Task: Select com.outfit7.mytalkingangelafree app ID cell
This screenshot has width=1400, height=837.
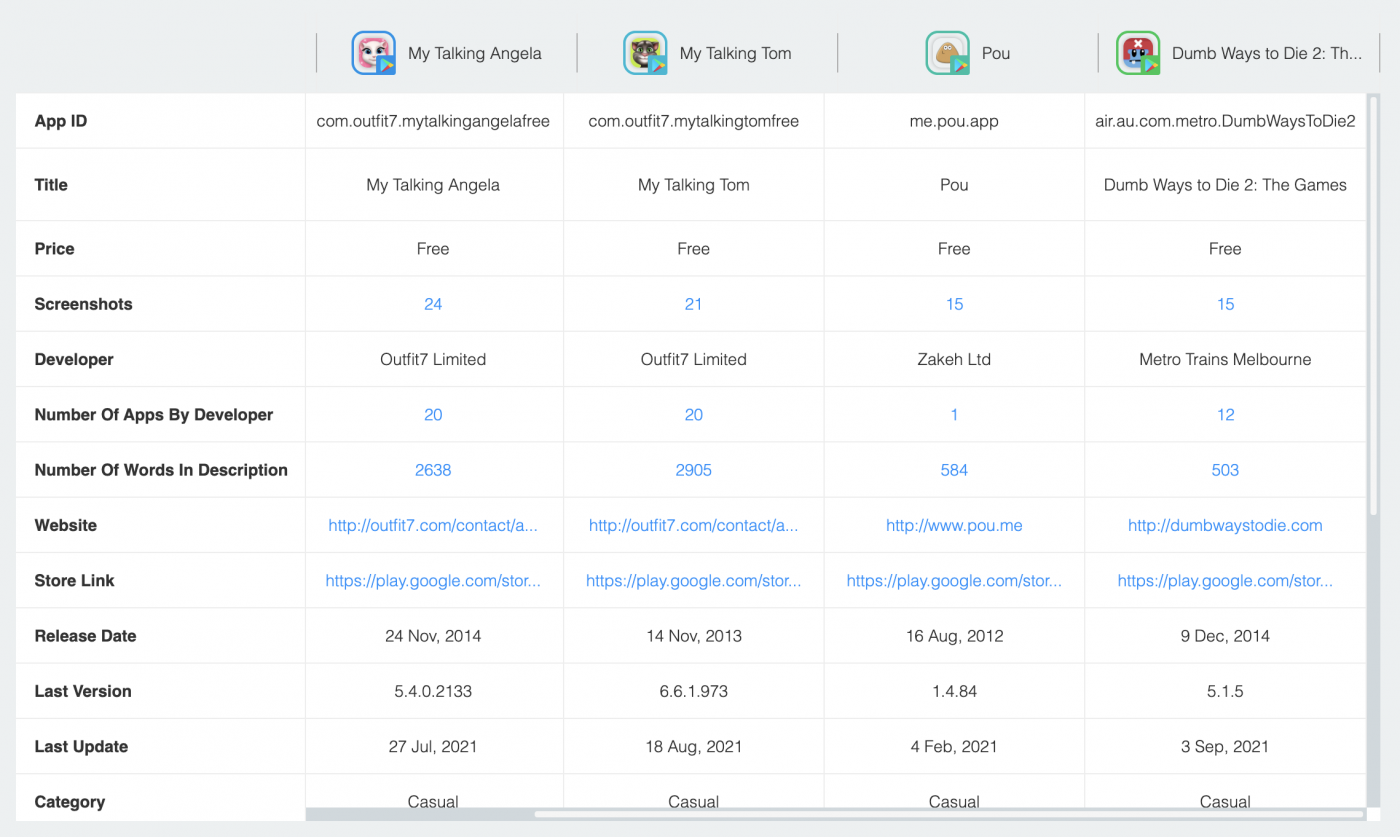Action: tap(433, 121)
